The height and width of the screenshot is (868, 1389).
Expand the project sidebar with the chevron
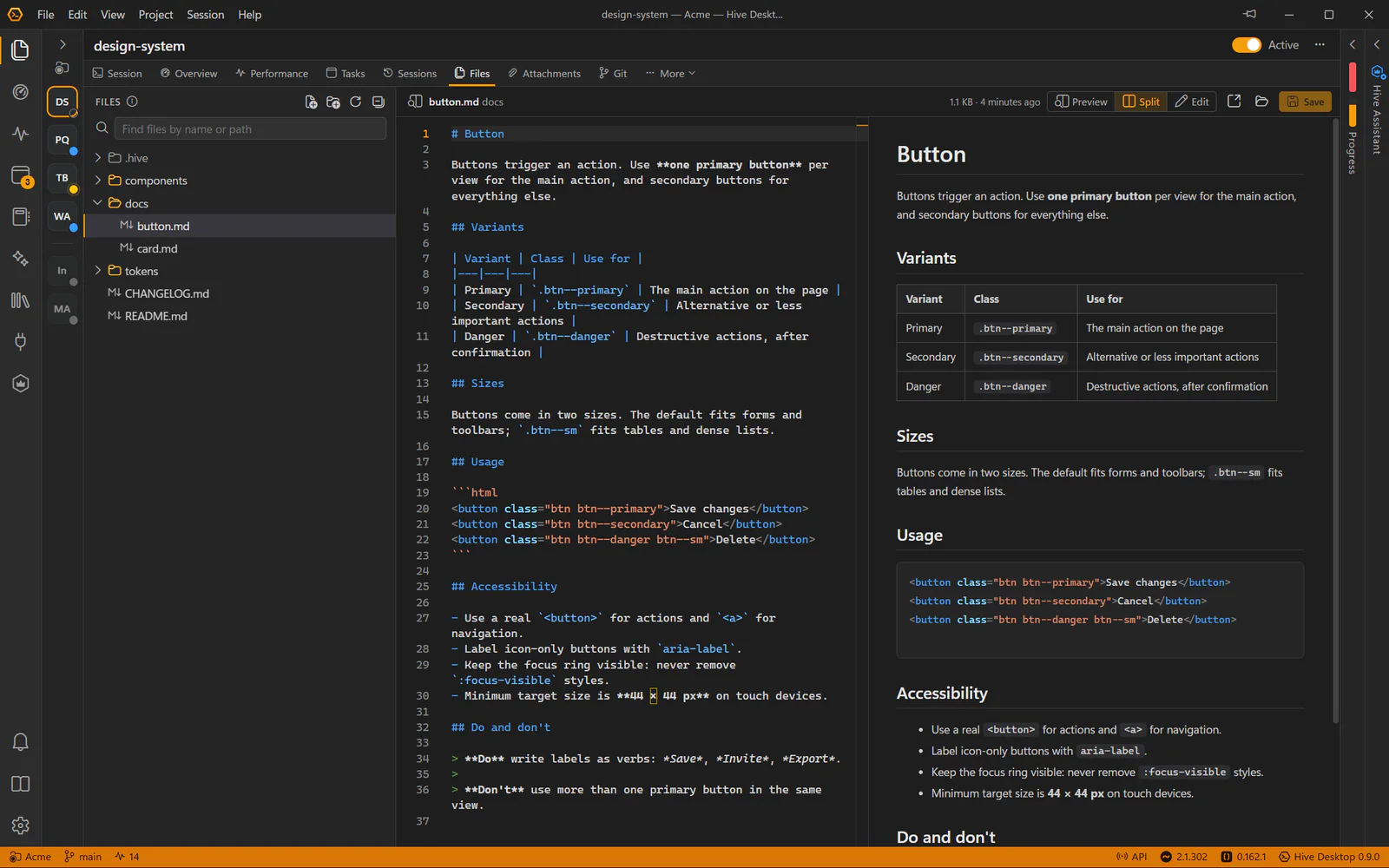63,44
